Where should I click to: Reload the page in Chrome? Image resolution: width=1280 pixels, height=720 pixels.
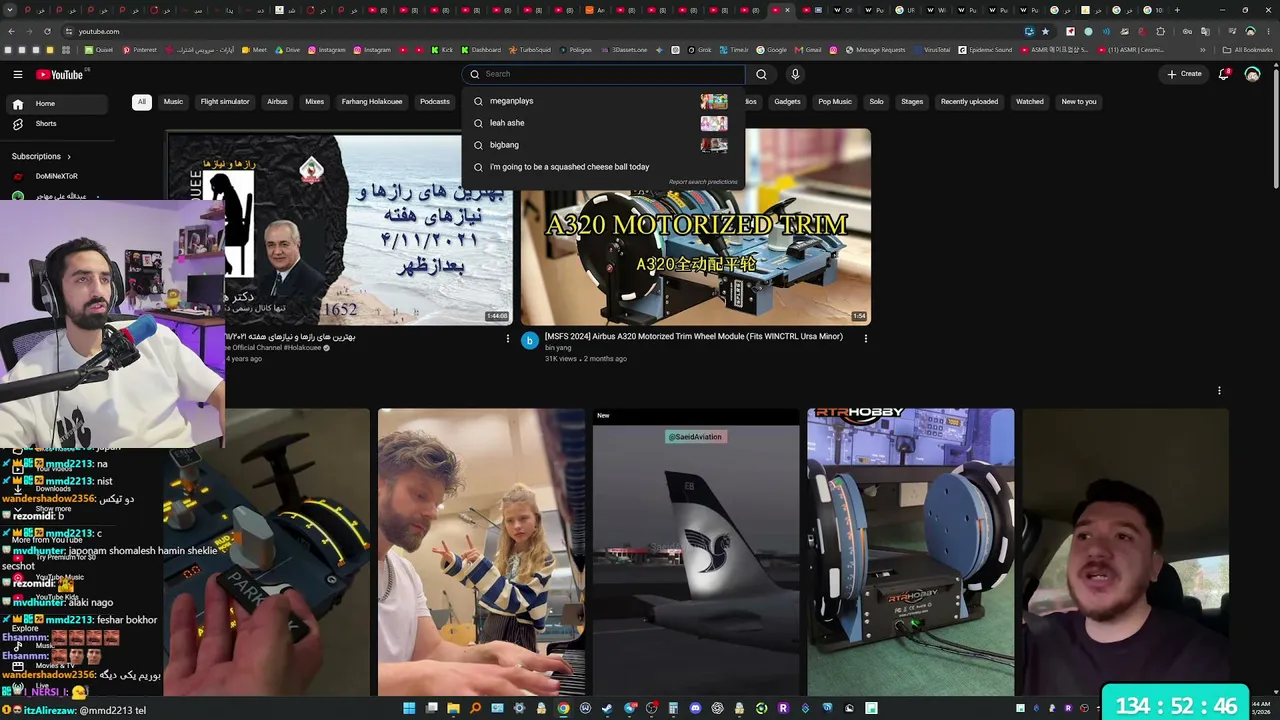(x=47, y=31)
